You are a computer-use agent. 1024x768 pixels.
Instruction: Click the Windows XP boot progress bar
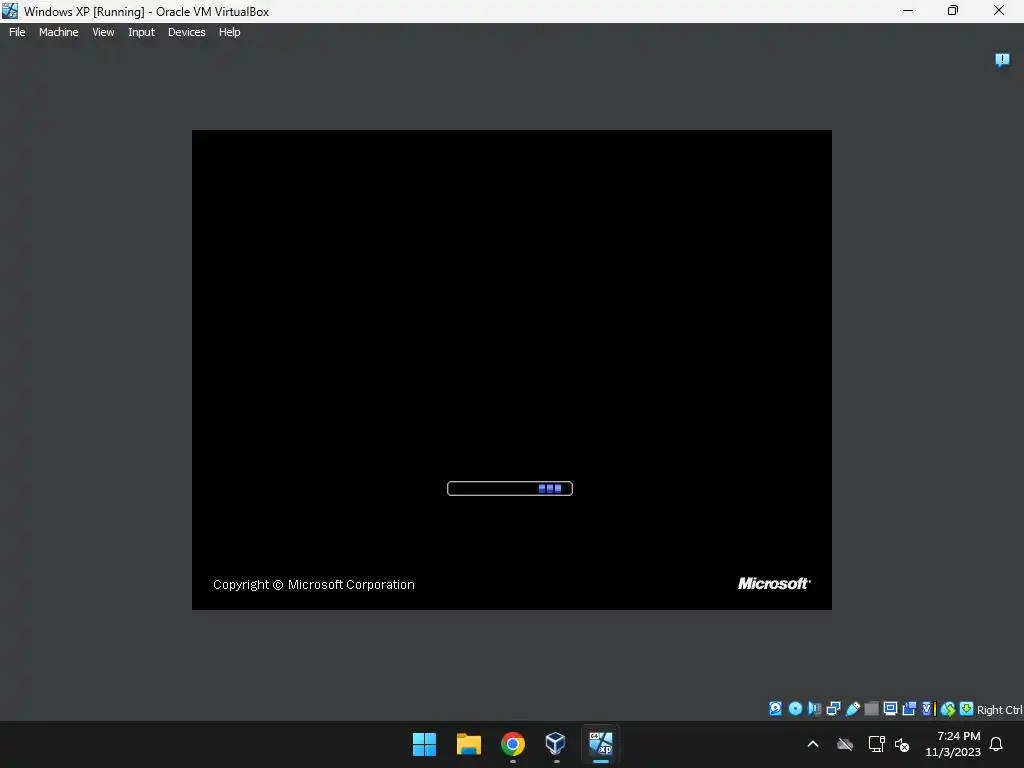[x=510, y=488]
